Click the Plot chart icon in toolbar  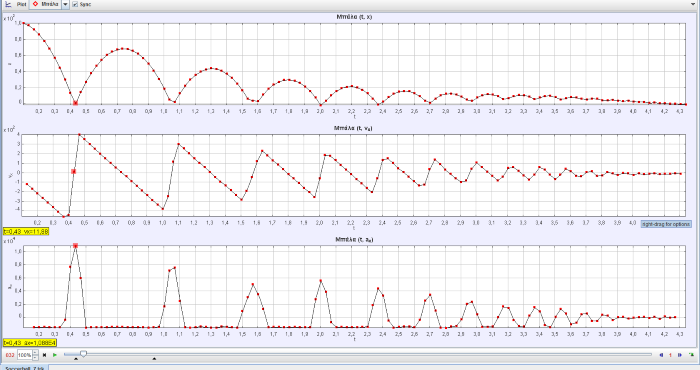pyautogui.click(x=8, y=4)
